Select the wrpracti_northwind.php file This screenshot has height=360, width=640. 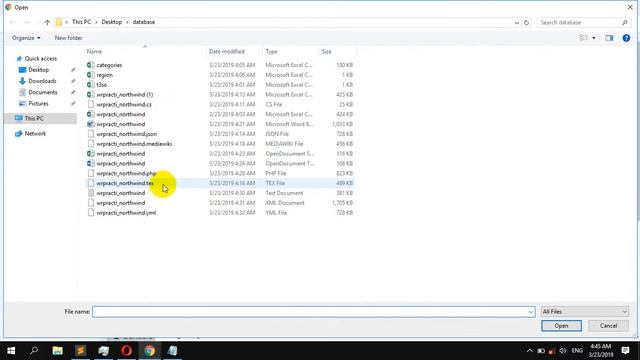pyautogui.click(x=126, y=173)
